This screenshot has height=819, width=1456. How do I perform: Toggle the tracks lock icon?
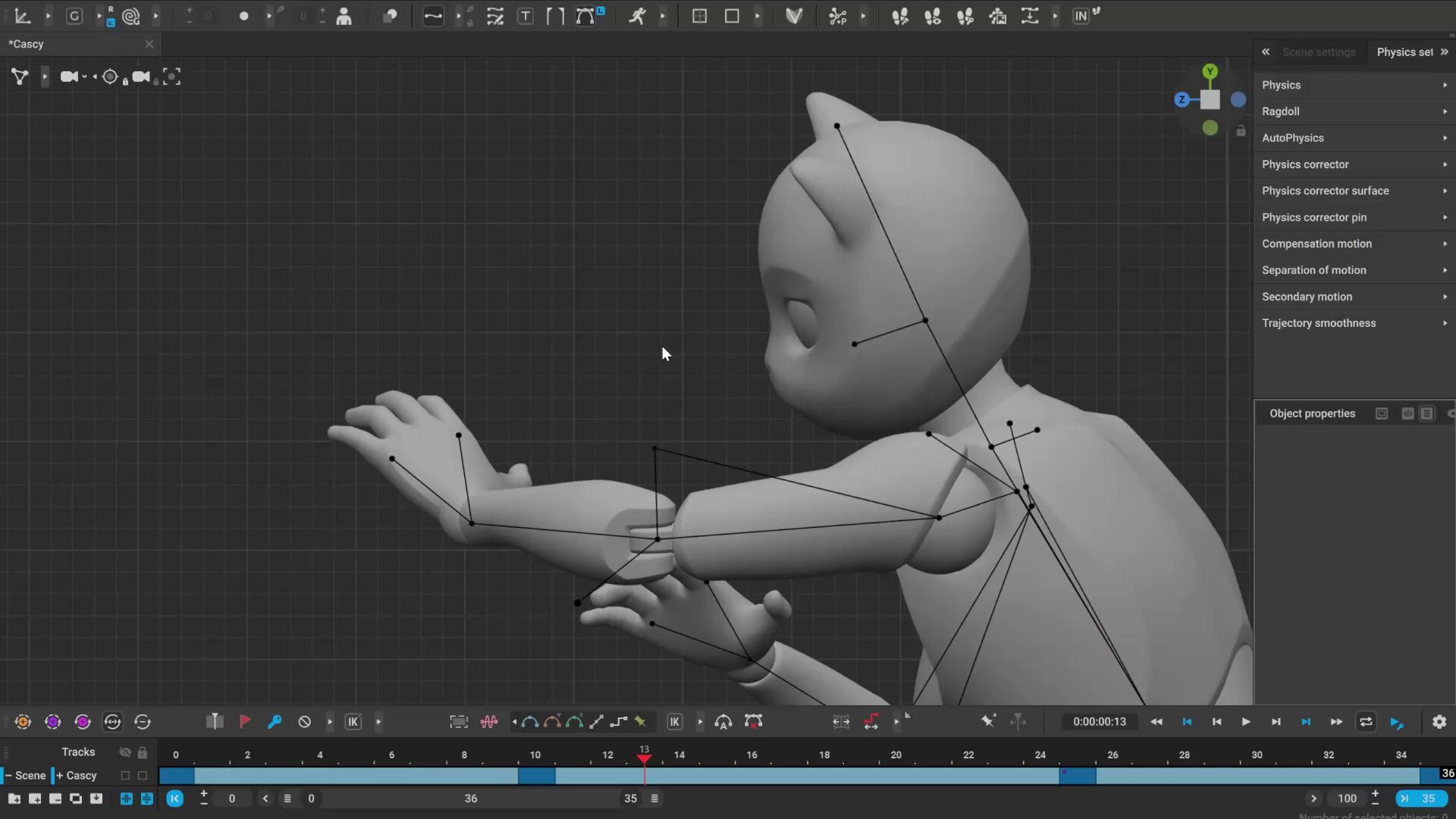pyautogui.click(x=143, y=752)
